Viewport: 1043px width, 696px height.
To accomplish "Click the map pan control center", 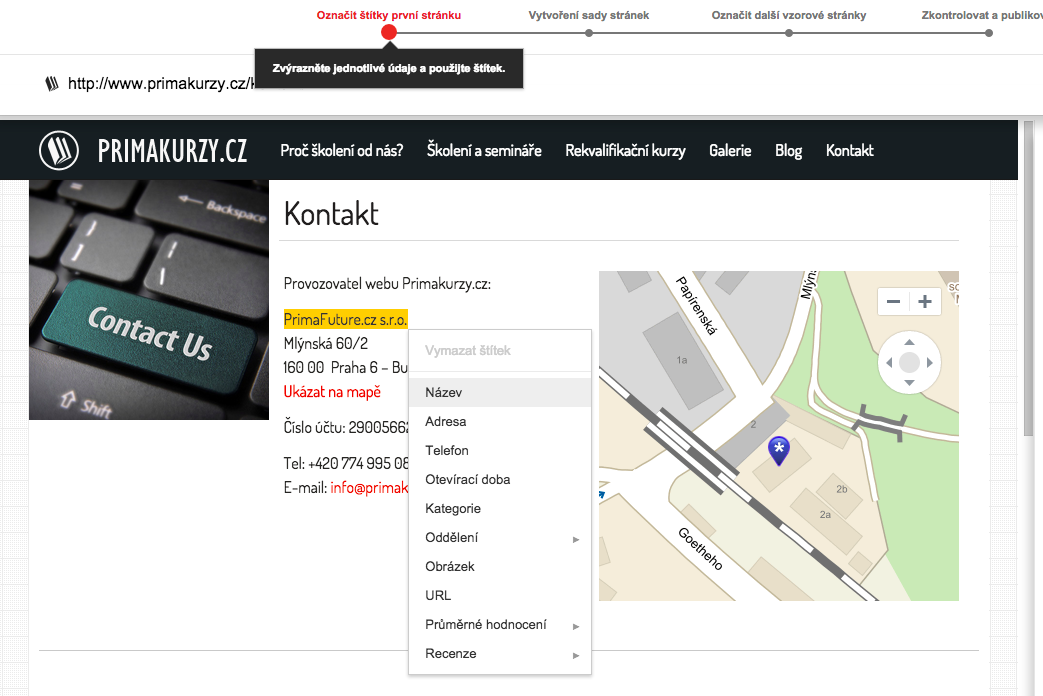I will (909, 363).
